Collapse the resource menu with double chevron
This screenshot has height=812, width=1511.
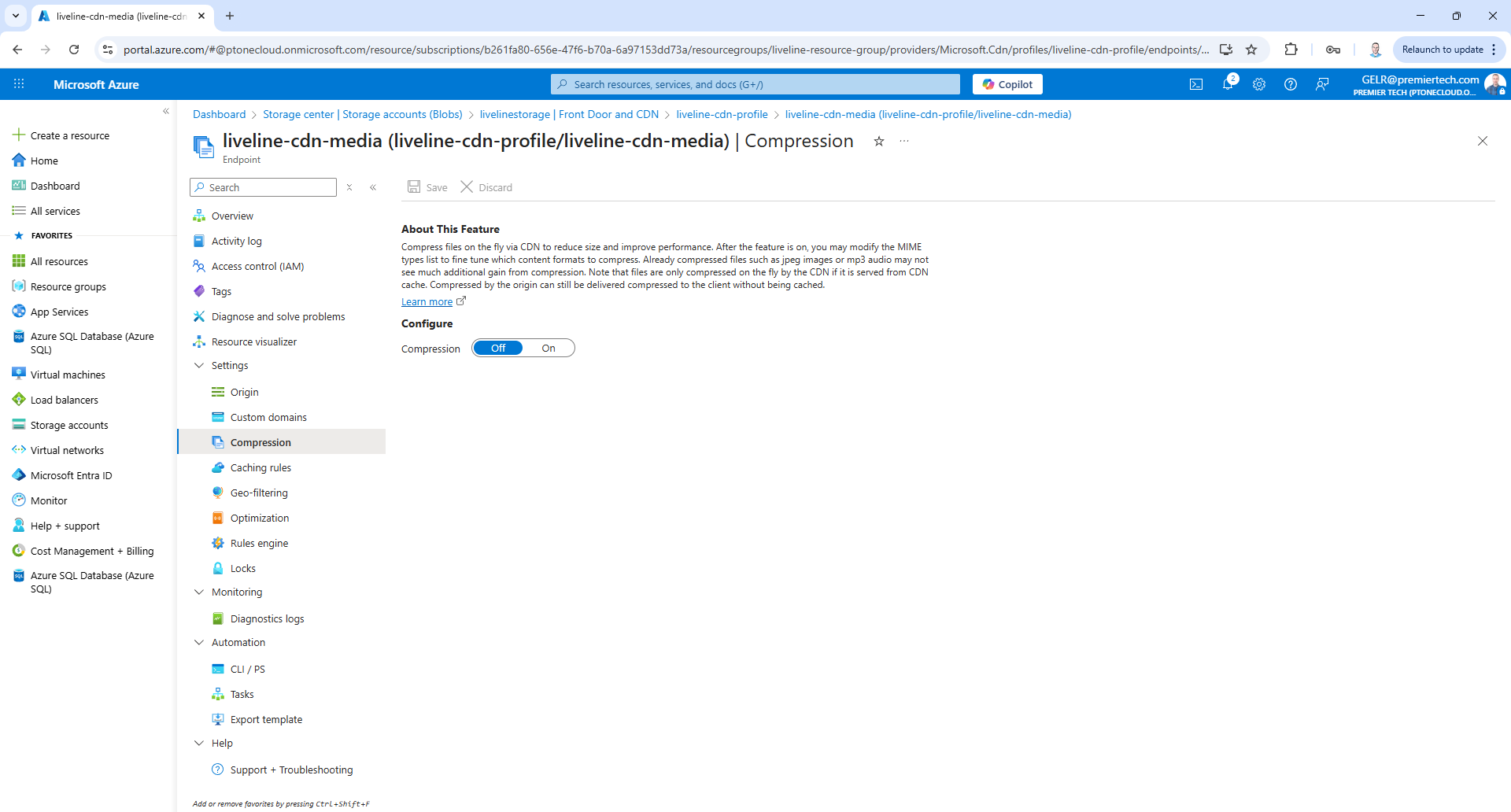click(373, 187)
